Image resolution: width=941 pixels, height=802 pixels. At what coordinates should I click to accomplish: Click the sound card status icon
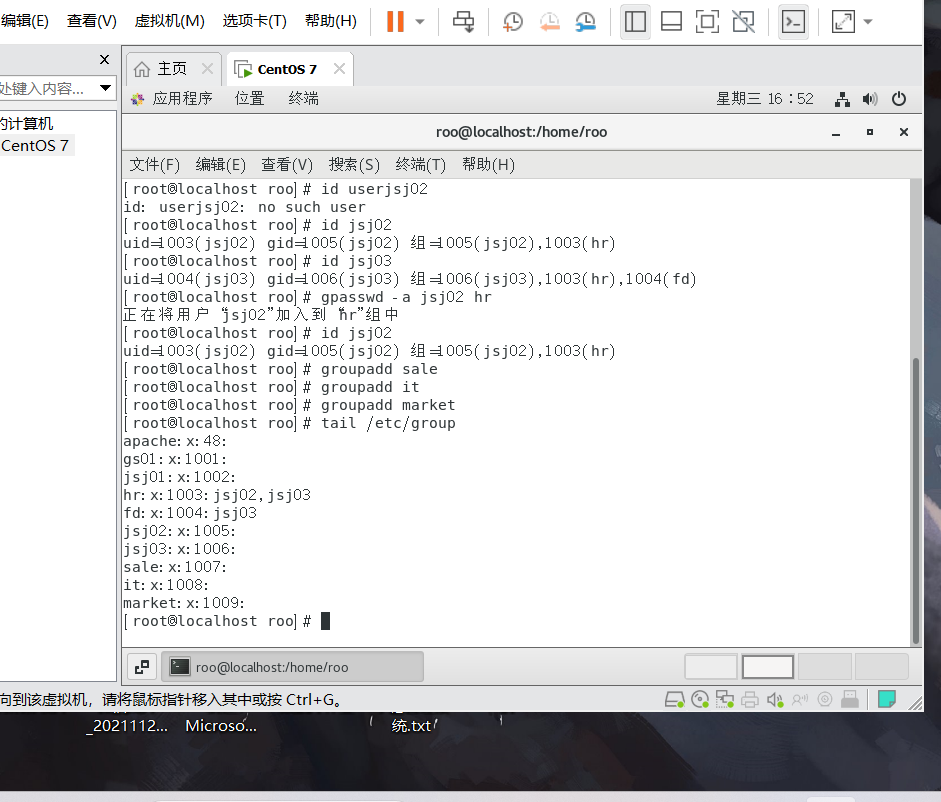tap(775, 699)
